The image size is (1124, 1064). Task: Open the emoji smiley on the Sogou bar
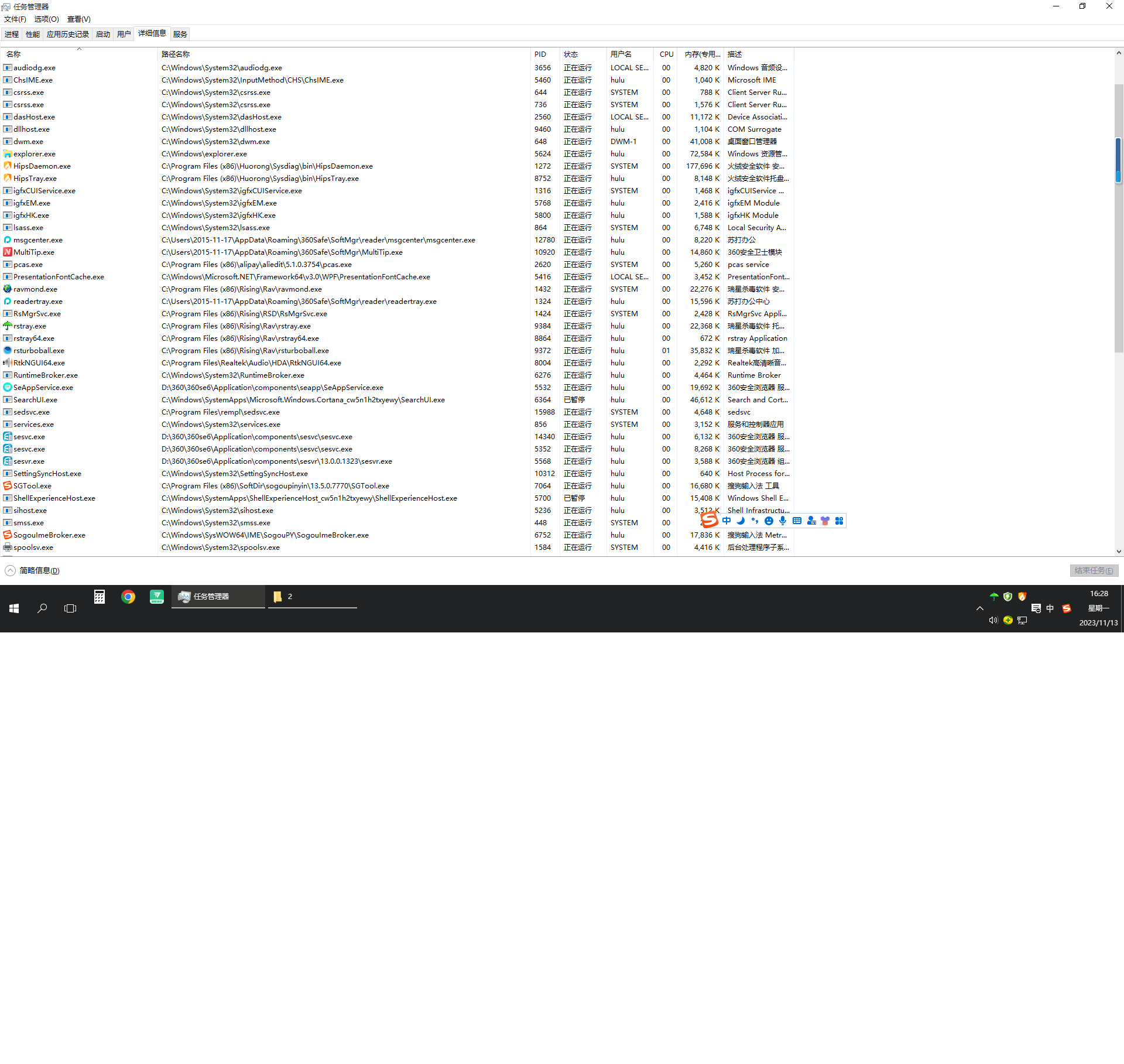coord(769,521)
